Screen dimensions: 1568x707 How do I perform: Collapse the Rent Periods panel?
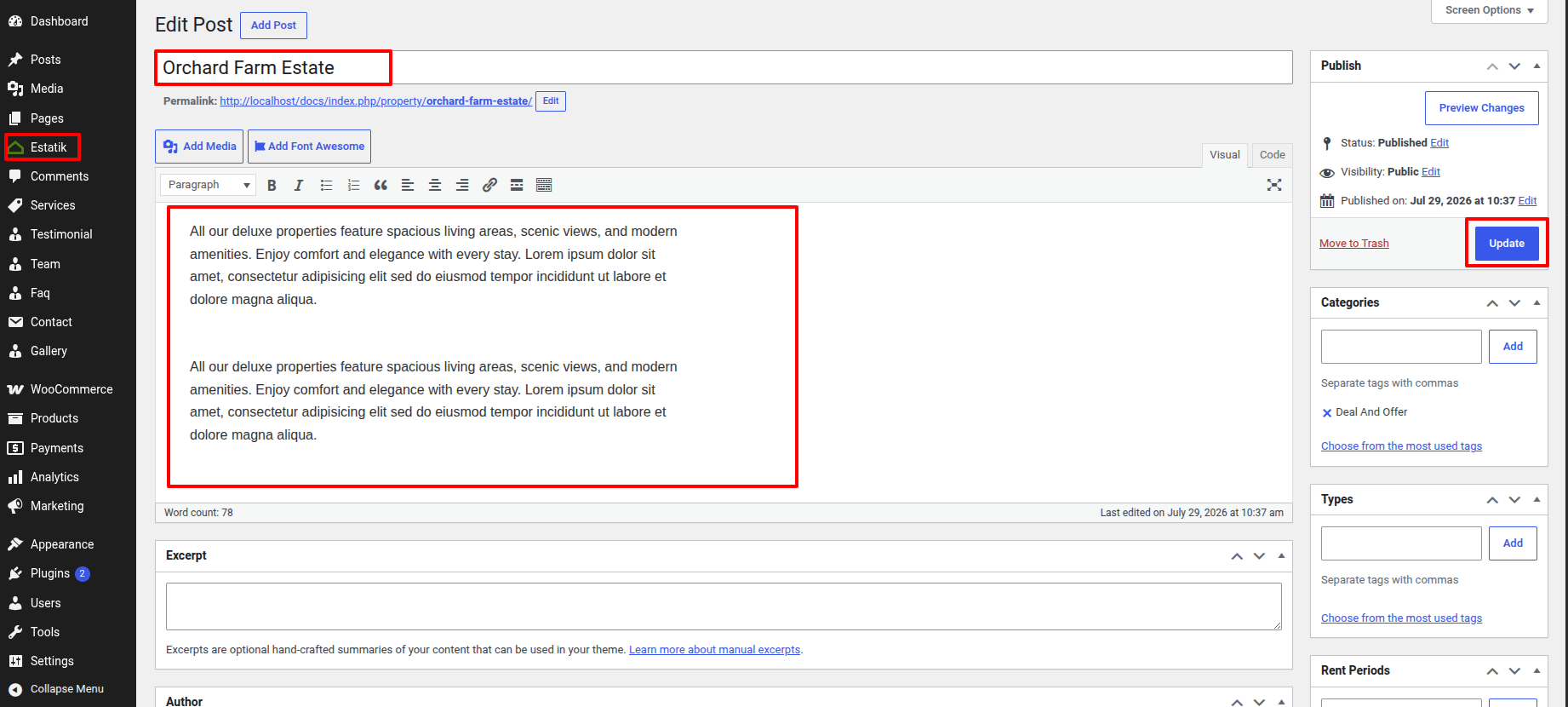point(1537,670)
